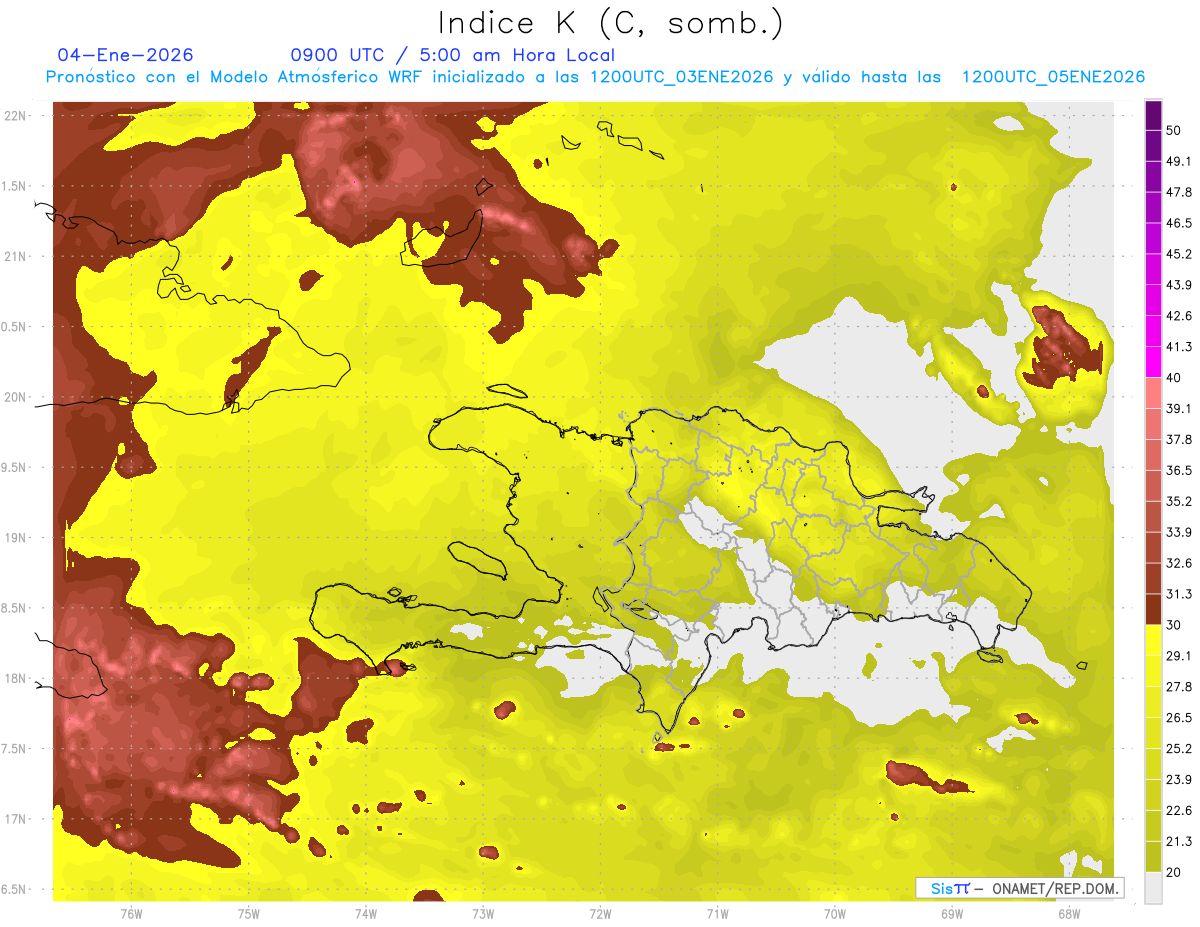Viewport: 1200px width, 927px height.
Task: Click the '68W' longitude label
Action: pos(1069,914)
